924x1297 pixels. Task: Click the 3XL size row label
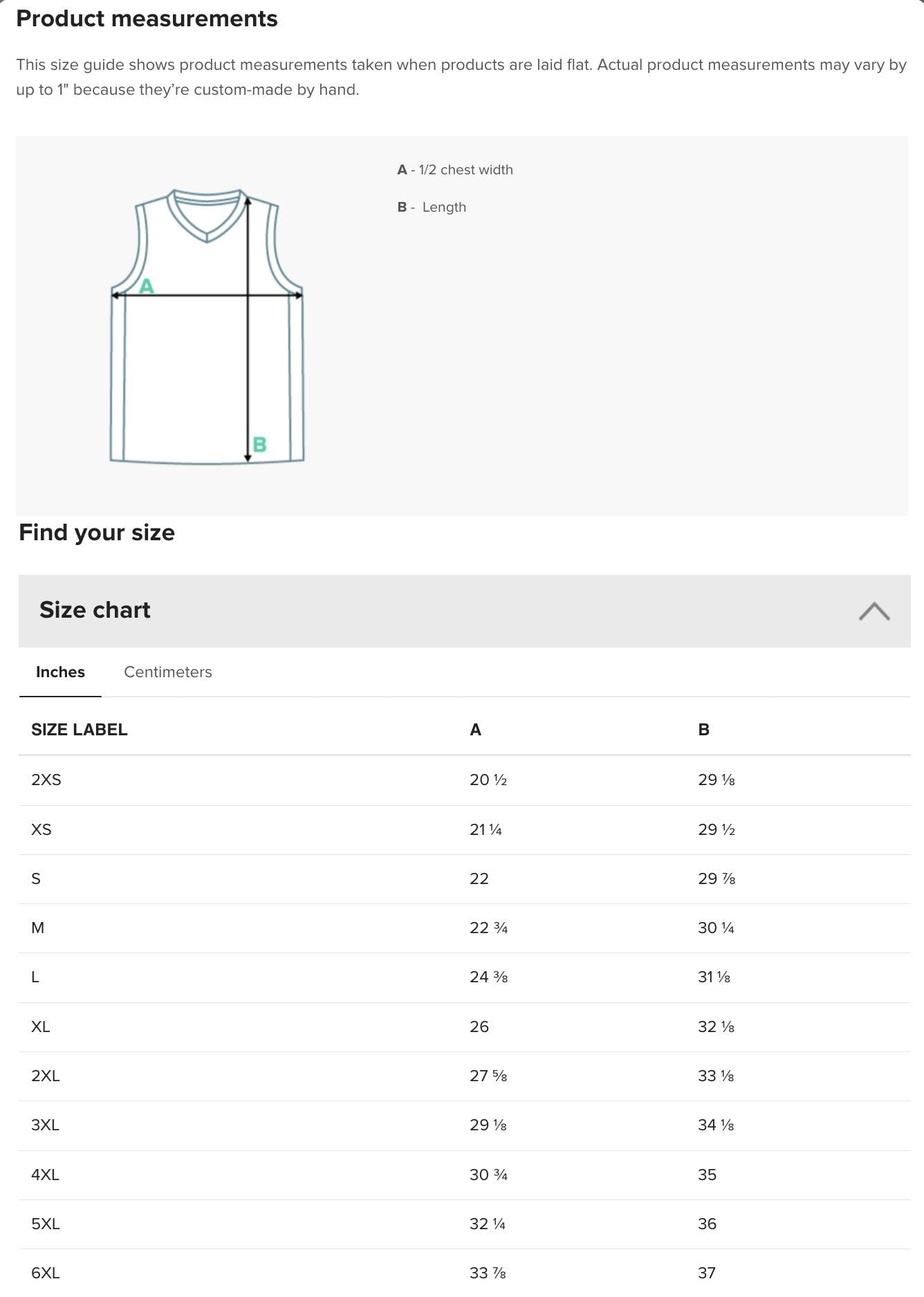point(45,1125)
